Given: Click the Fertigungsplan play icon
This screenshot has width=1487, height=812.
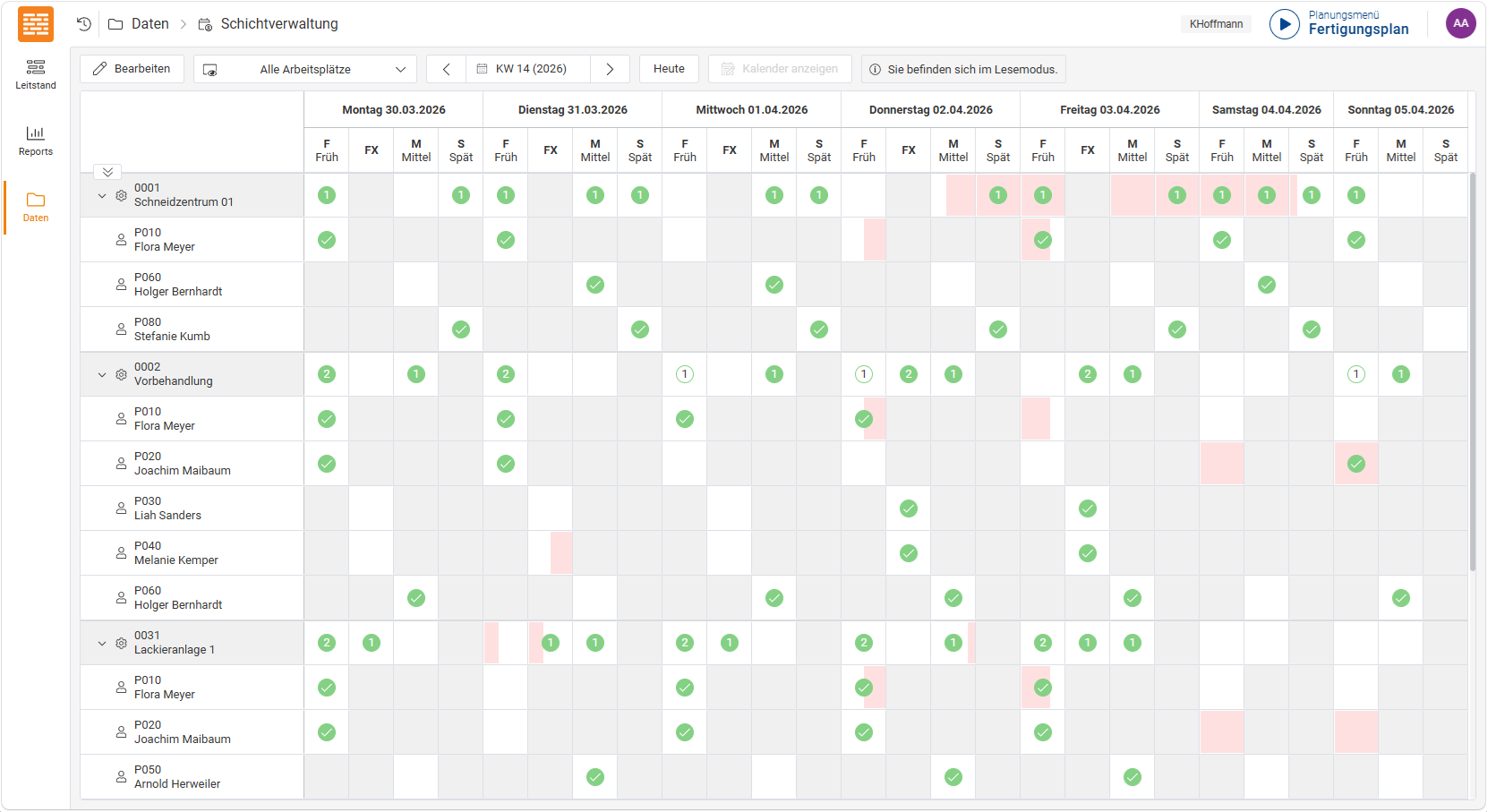Looking at the screenshot, I should point(1285,24).
